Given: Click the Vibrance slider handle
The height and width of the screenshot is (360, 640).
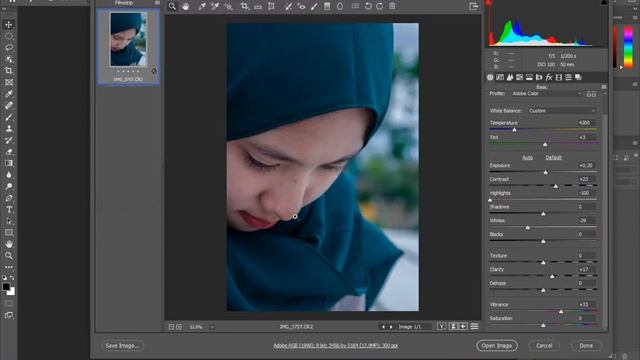Looking at the screenshot, I should pos(561,311).
